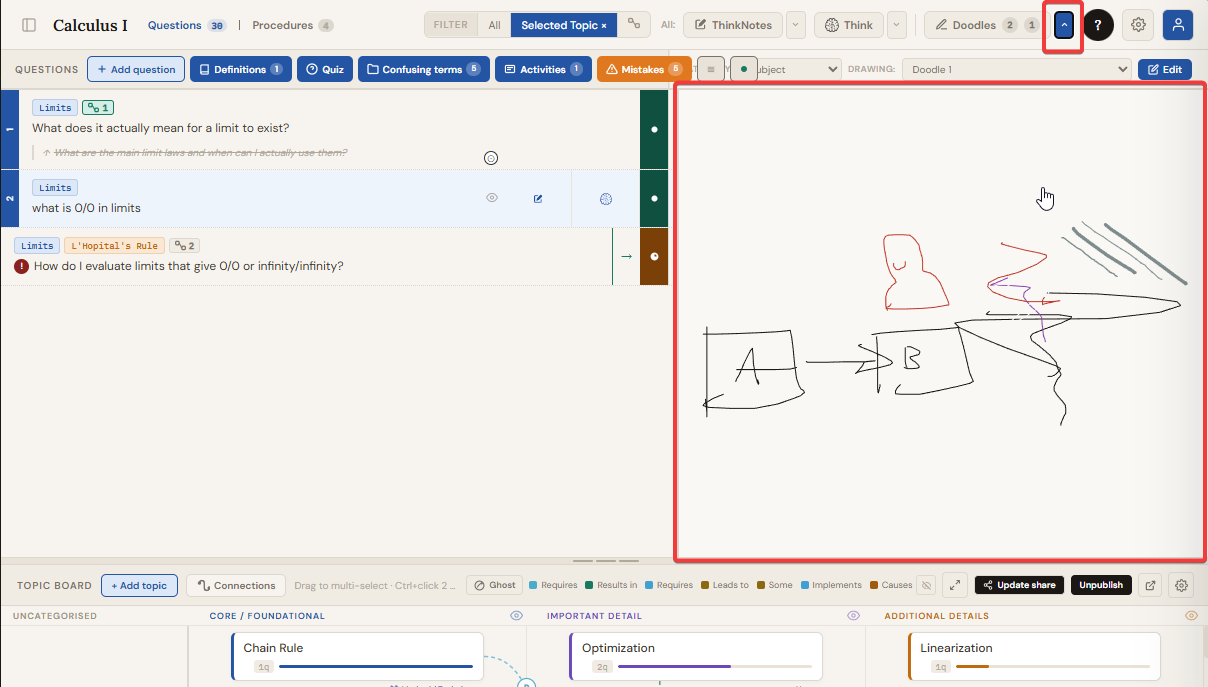Expand the Think dropdown arrow
Viewport: 1208px width, 687px height.
click(897, 25)
